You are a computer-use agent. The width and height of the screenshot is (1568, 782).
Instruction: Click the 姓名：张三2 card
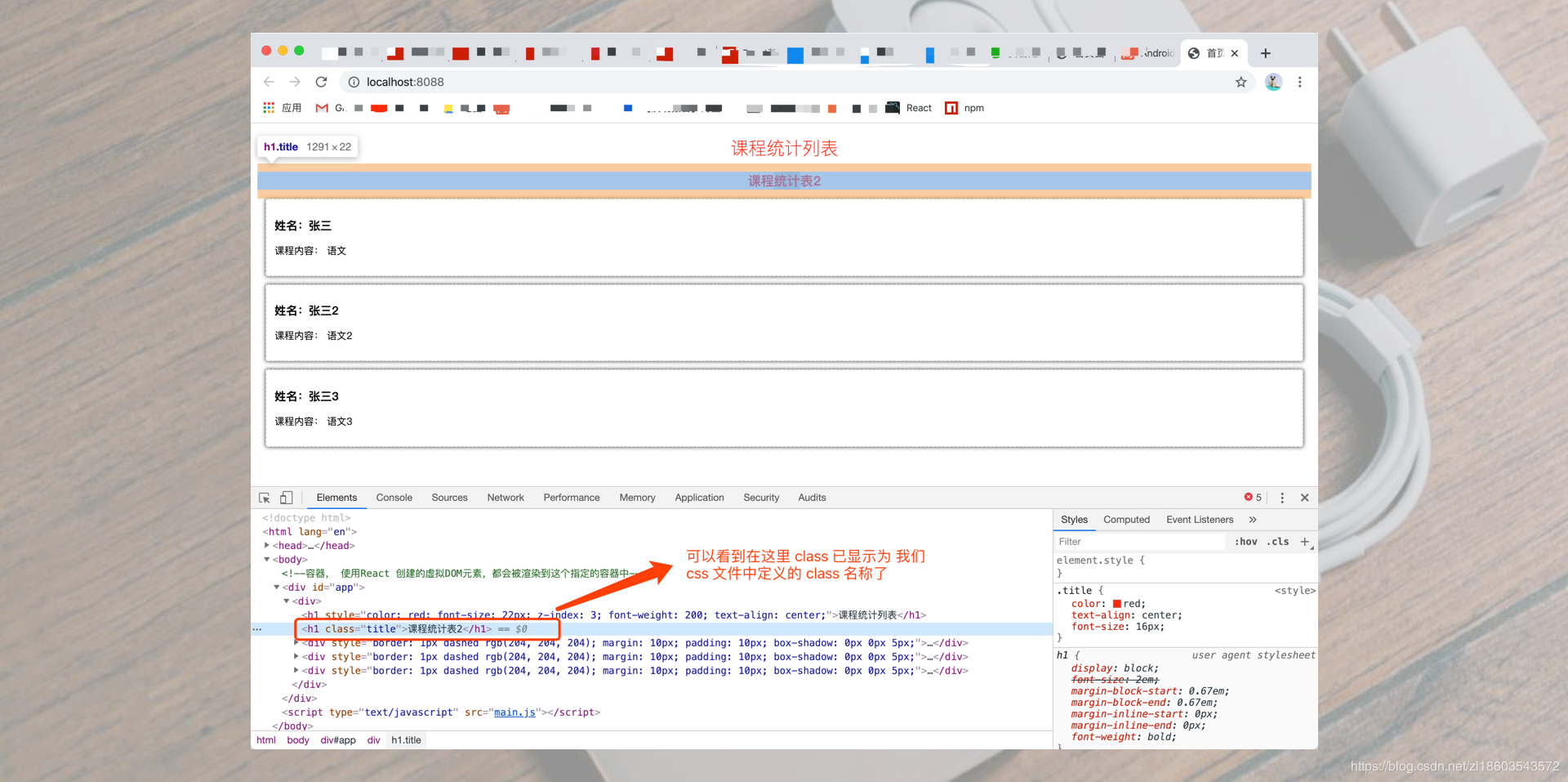click(784, 323)
